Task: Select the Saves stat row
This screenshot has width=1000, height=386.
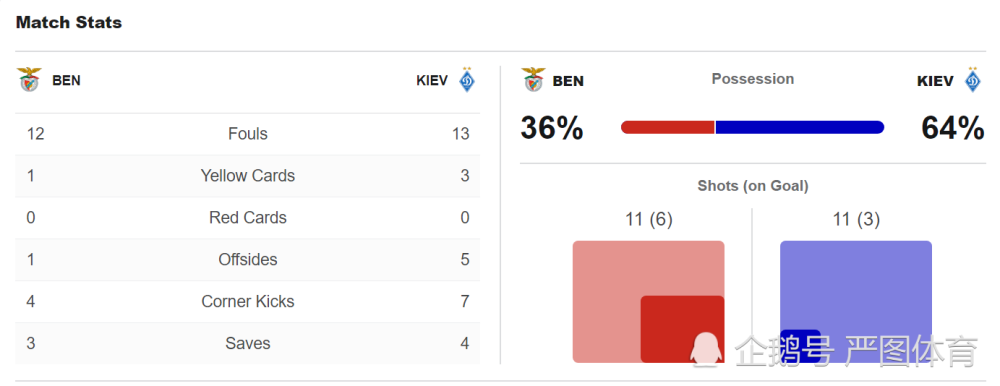Action: pyautogui.click(x=247, y=343)
